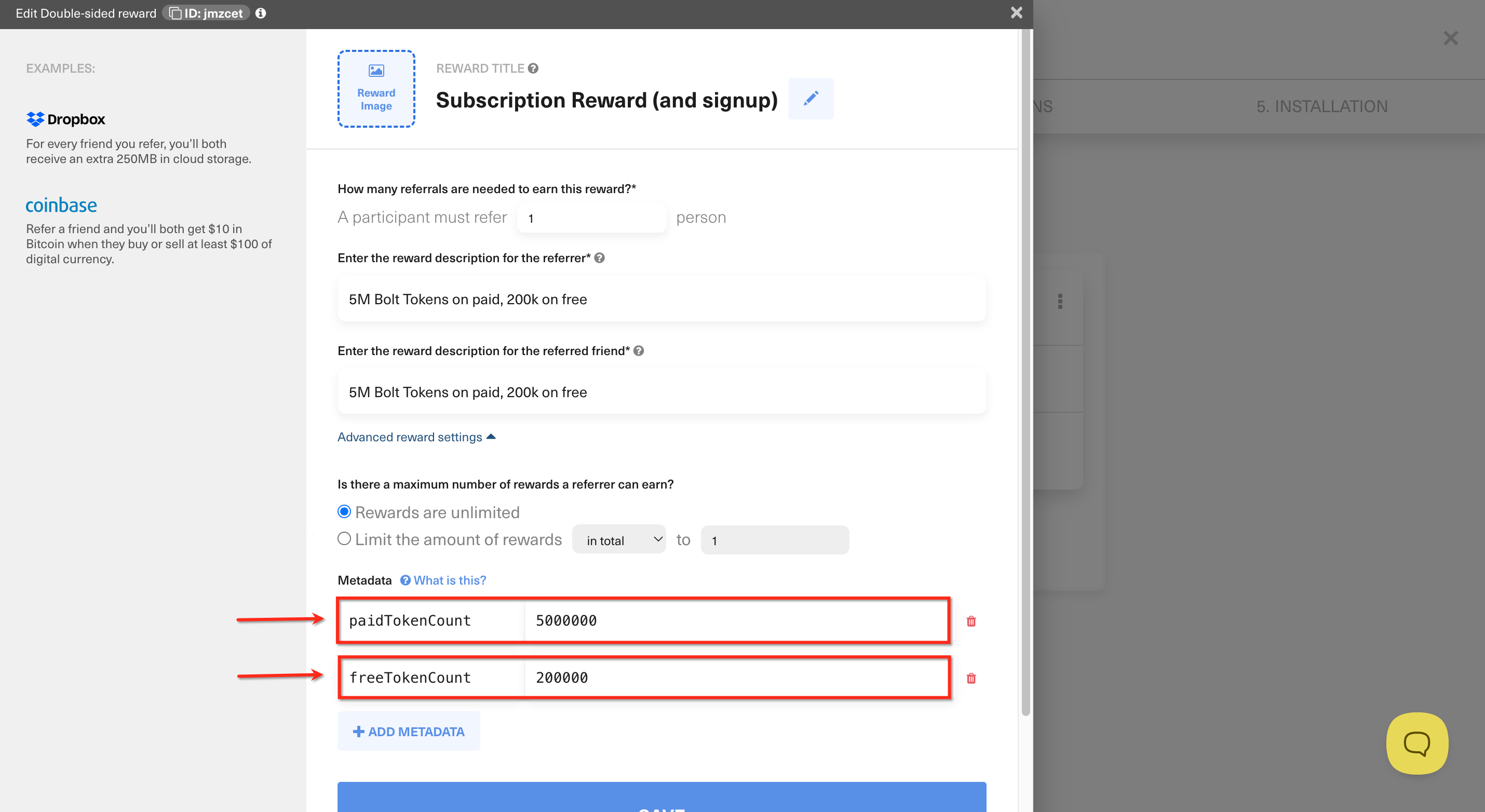1485x812 pixels.
Task: Click the ADD METADATA button
Action: (408, 730)
